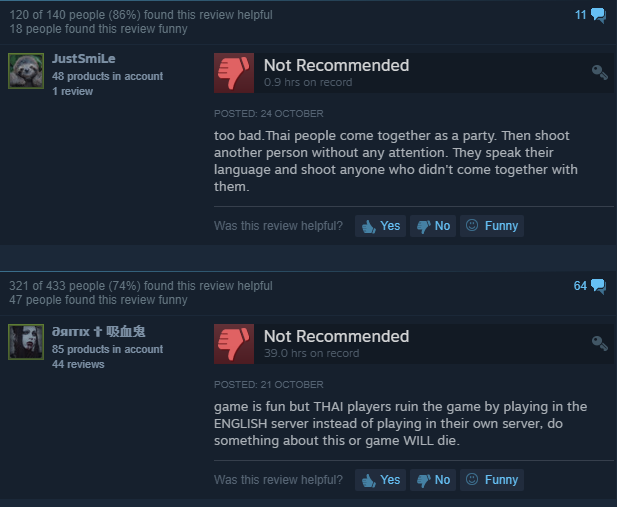The height and width of the screenshot is (510, 619).
Task: Vote No on JustSmiLe's review
Action: click(433, 226)
